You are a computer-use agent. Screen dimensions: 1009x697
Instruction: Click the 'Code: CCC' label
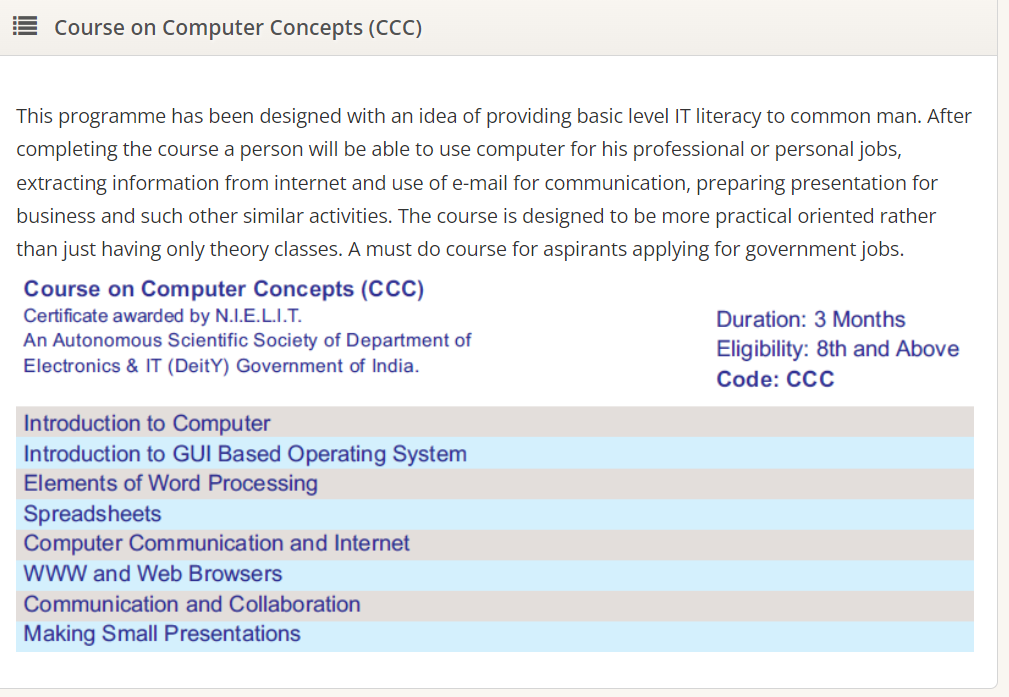click(x=775, y=379)
